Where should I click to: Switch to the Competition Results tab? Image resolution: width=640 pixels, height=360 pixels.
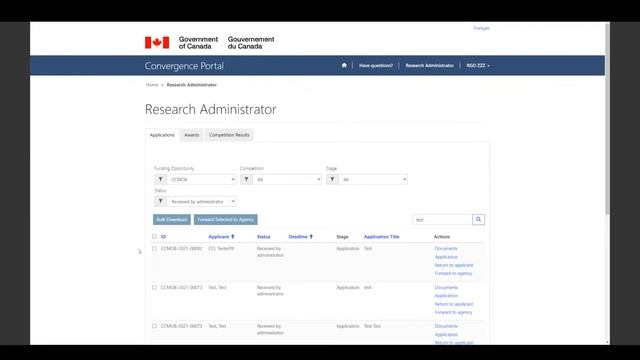229,135
